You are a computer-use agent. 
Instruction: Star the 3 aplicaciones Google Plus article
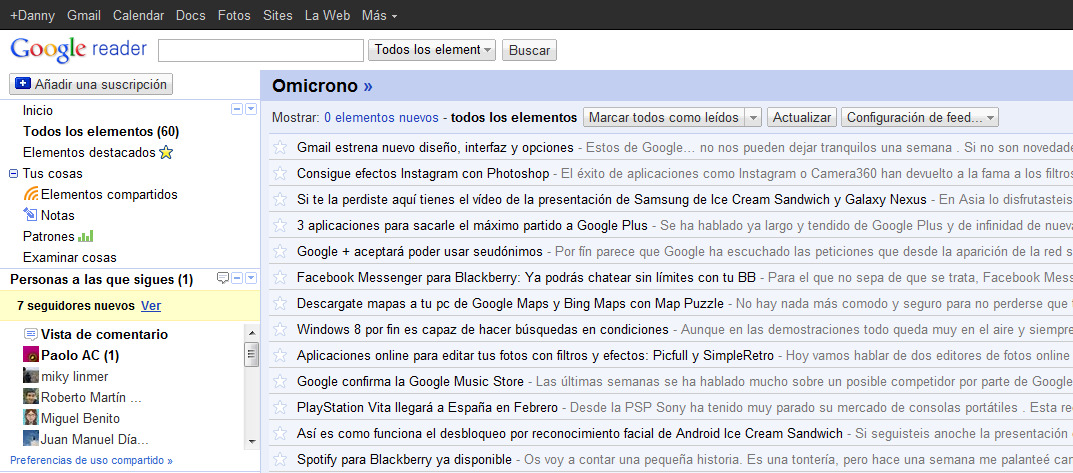click(x=279, y=225)
